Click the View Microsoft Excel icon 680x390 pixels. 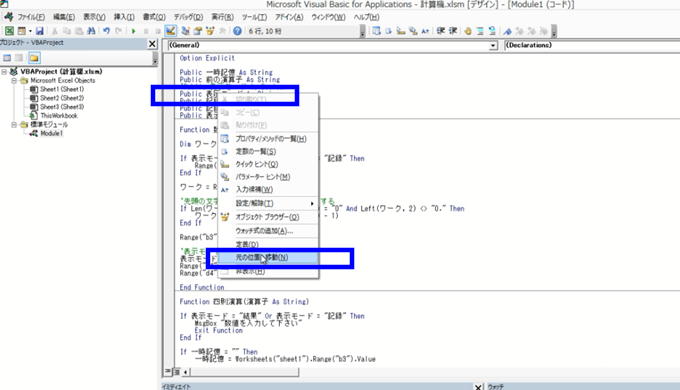[9, 31]
